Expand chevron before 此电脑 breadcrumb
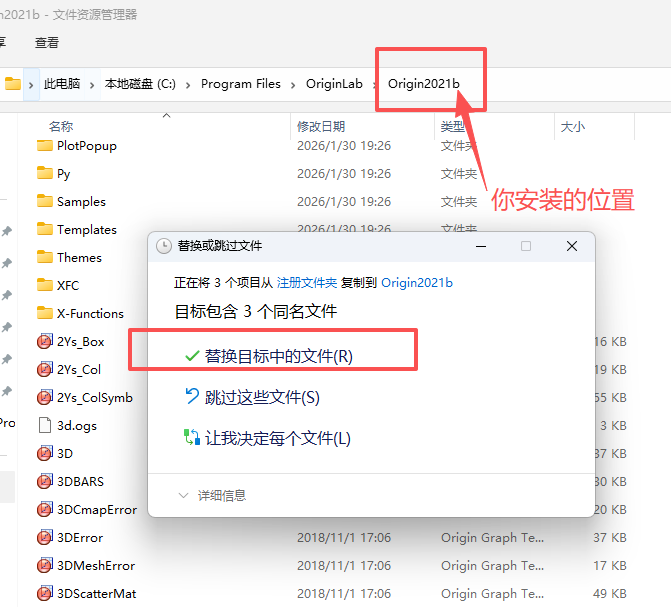This screenshot has width=671, height=616. (31, 85)
